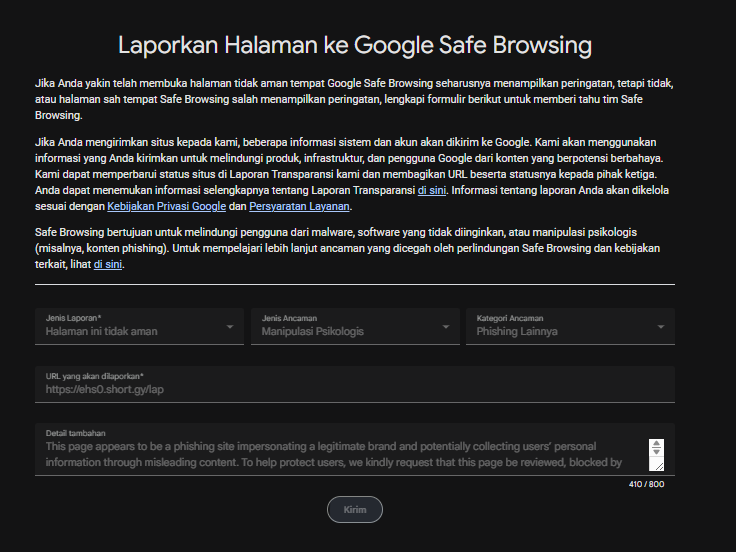
Task: Open the Jenis Ancaman dropdown
Action: 355,327
